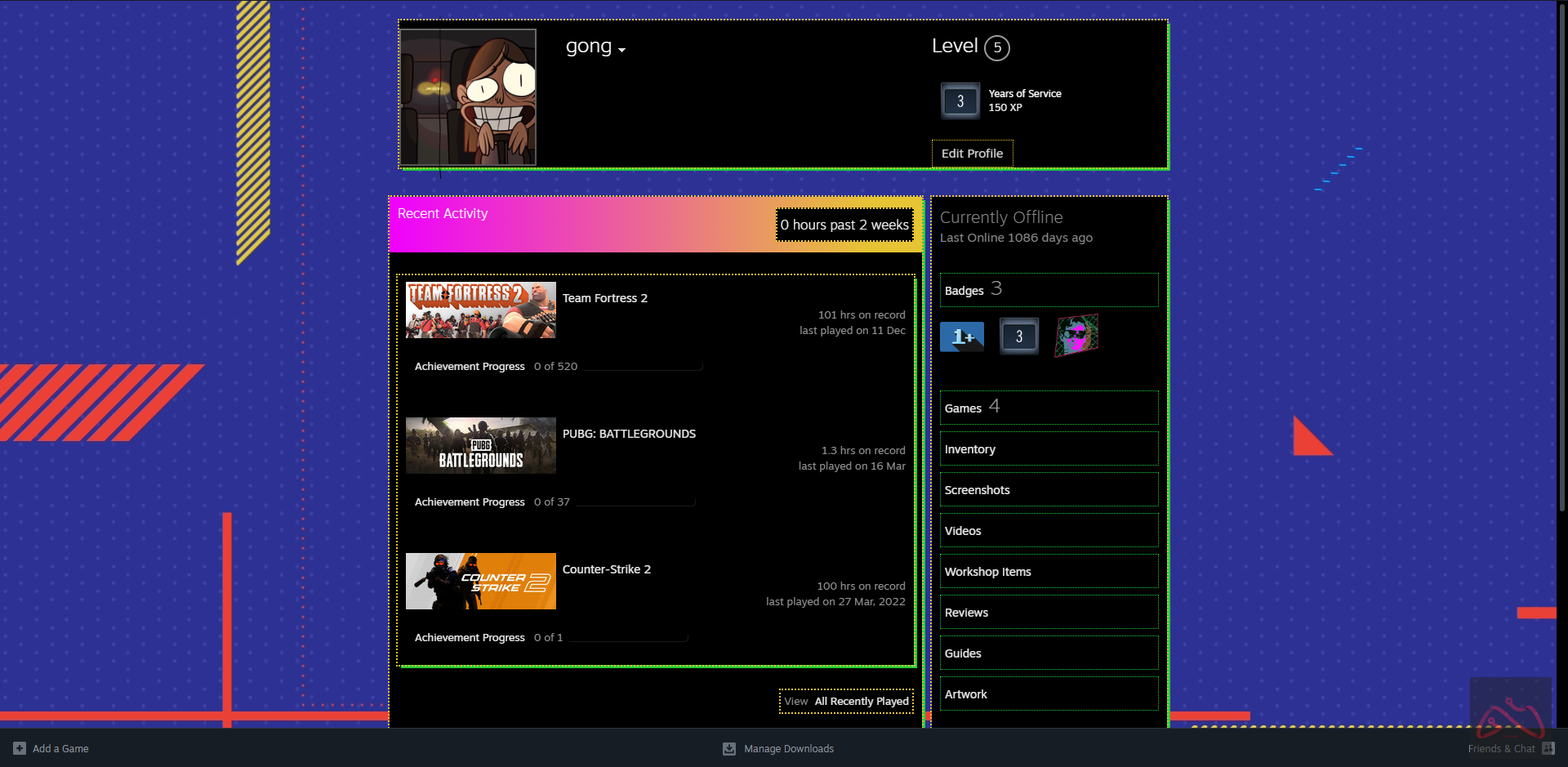Click the Edit Profile button
The height and width of the screenshot is (767, 1568).
[x=972, y=154]
